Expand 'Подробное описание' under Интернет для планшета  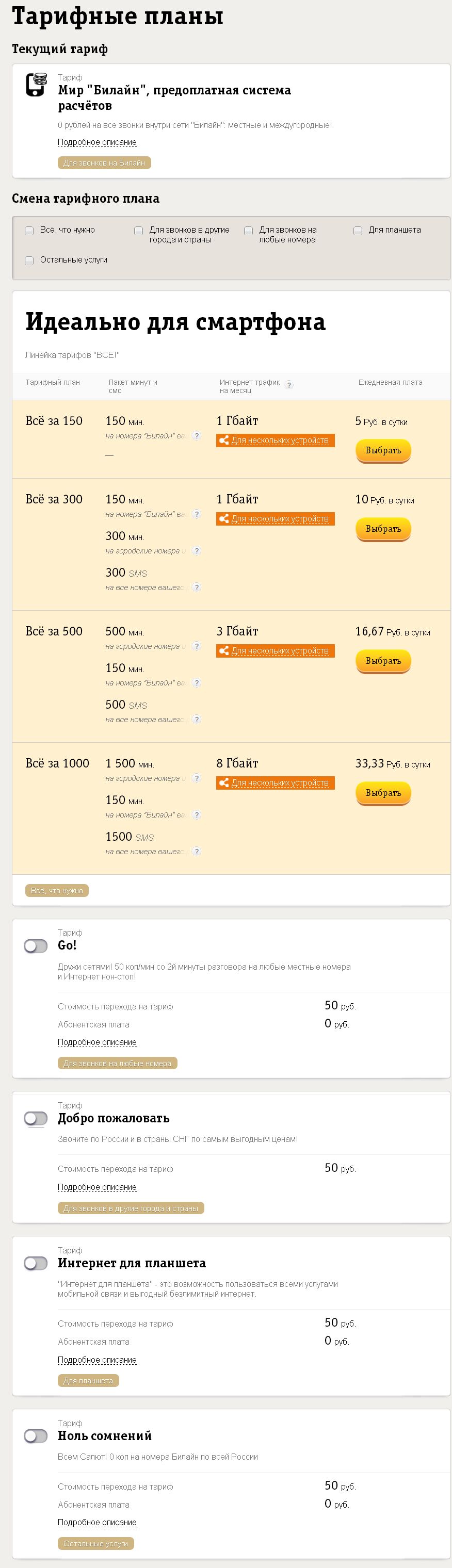click(97, 1361)
